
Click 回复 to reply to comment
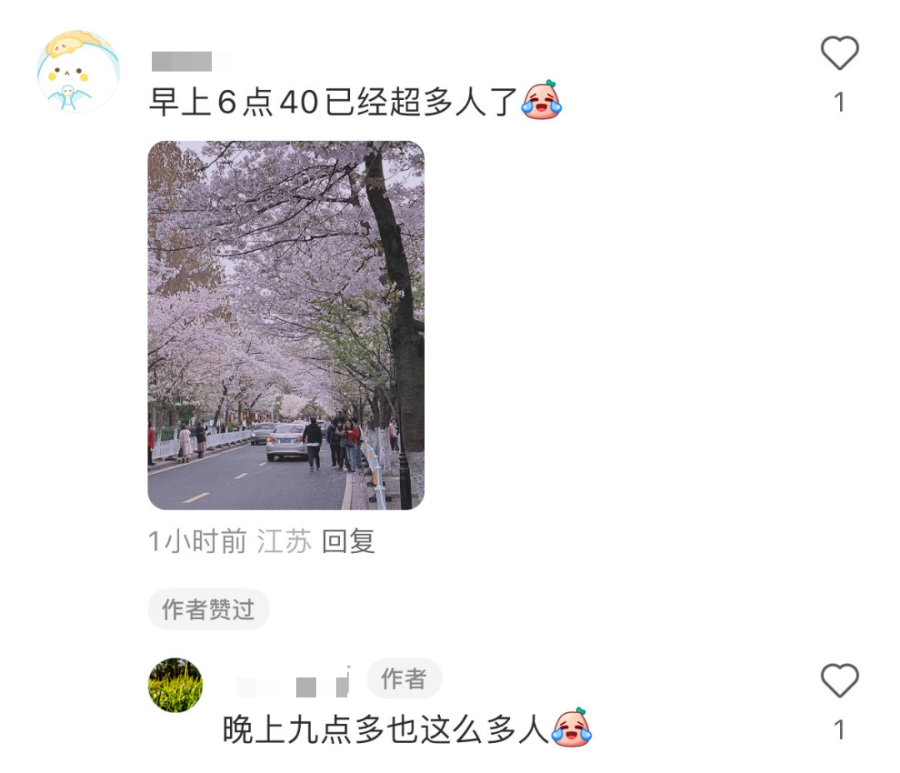tap(348, 541)
